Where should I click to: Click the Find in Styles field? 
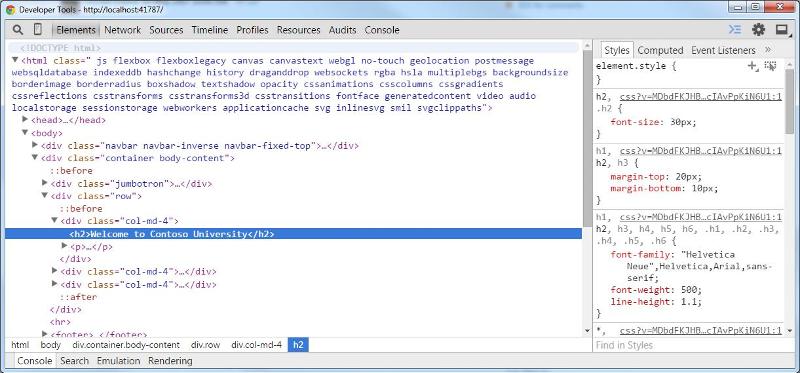point(689,345)
